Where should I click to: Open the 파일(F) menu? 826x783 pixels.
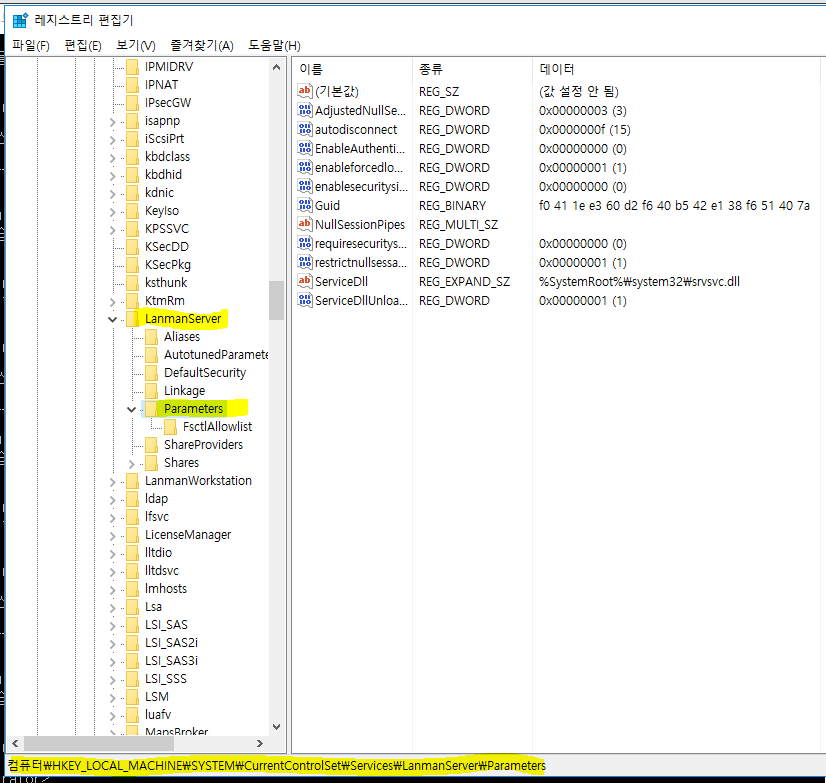(31, 46)
